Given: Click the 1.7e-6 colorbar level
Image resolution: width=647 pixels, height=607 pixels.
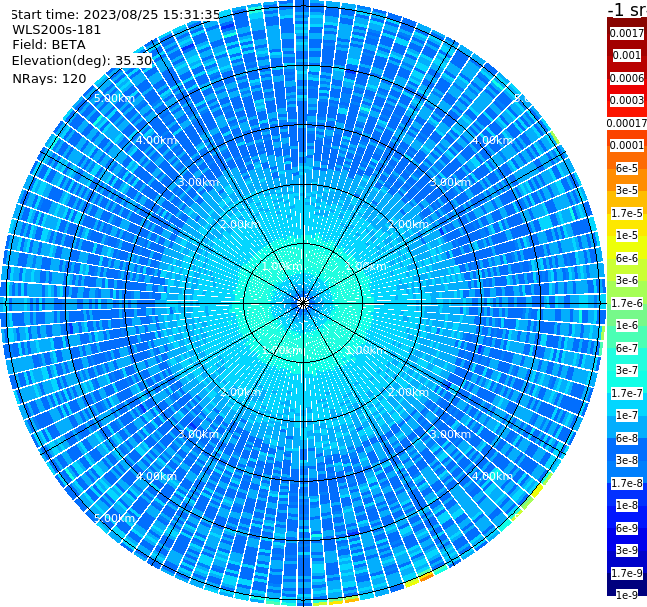Looking at the screenshot, I should pos(627,303).
